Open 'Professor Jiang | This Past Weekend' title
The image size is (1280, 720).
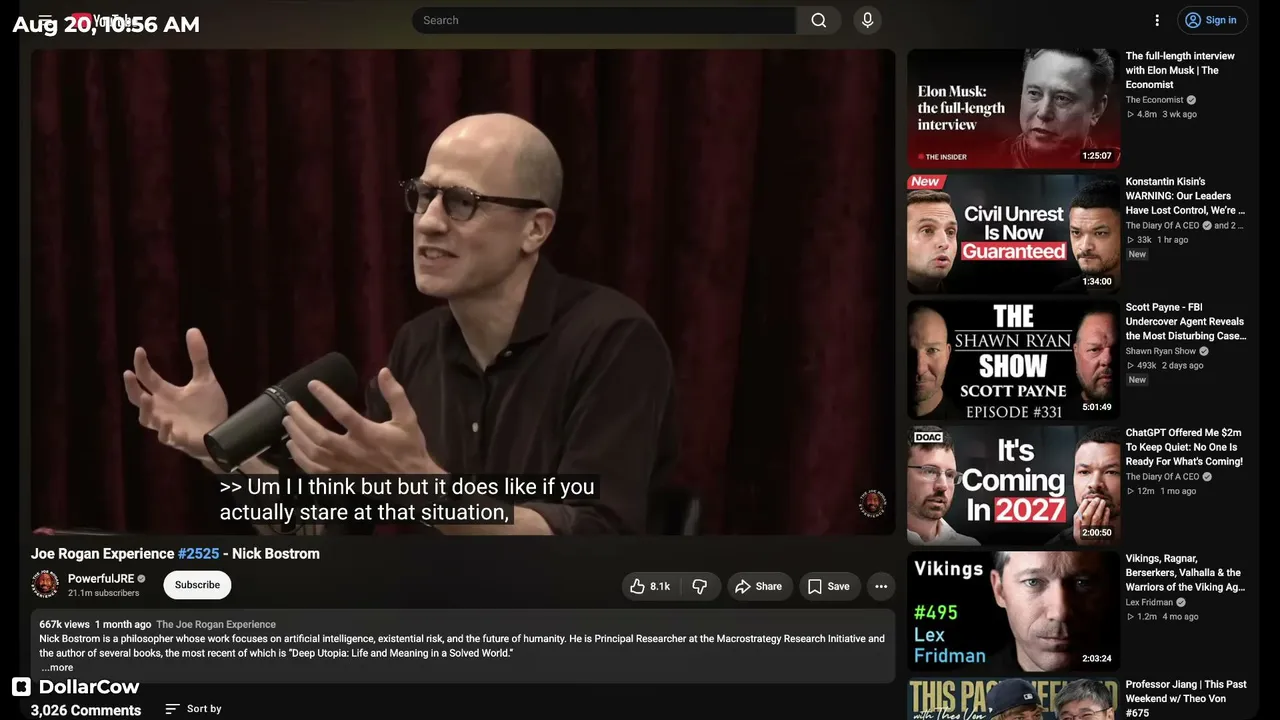(1186, 698)
